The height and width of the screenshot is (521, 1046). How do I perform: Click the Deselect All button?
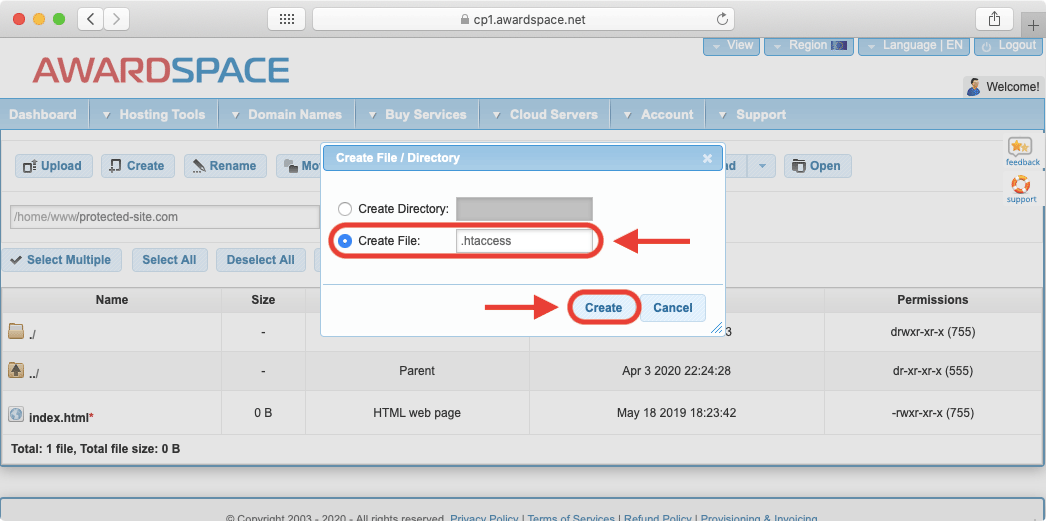pos(260,260)
